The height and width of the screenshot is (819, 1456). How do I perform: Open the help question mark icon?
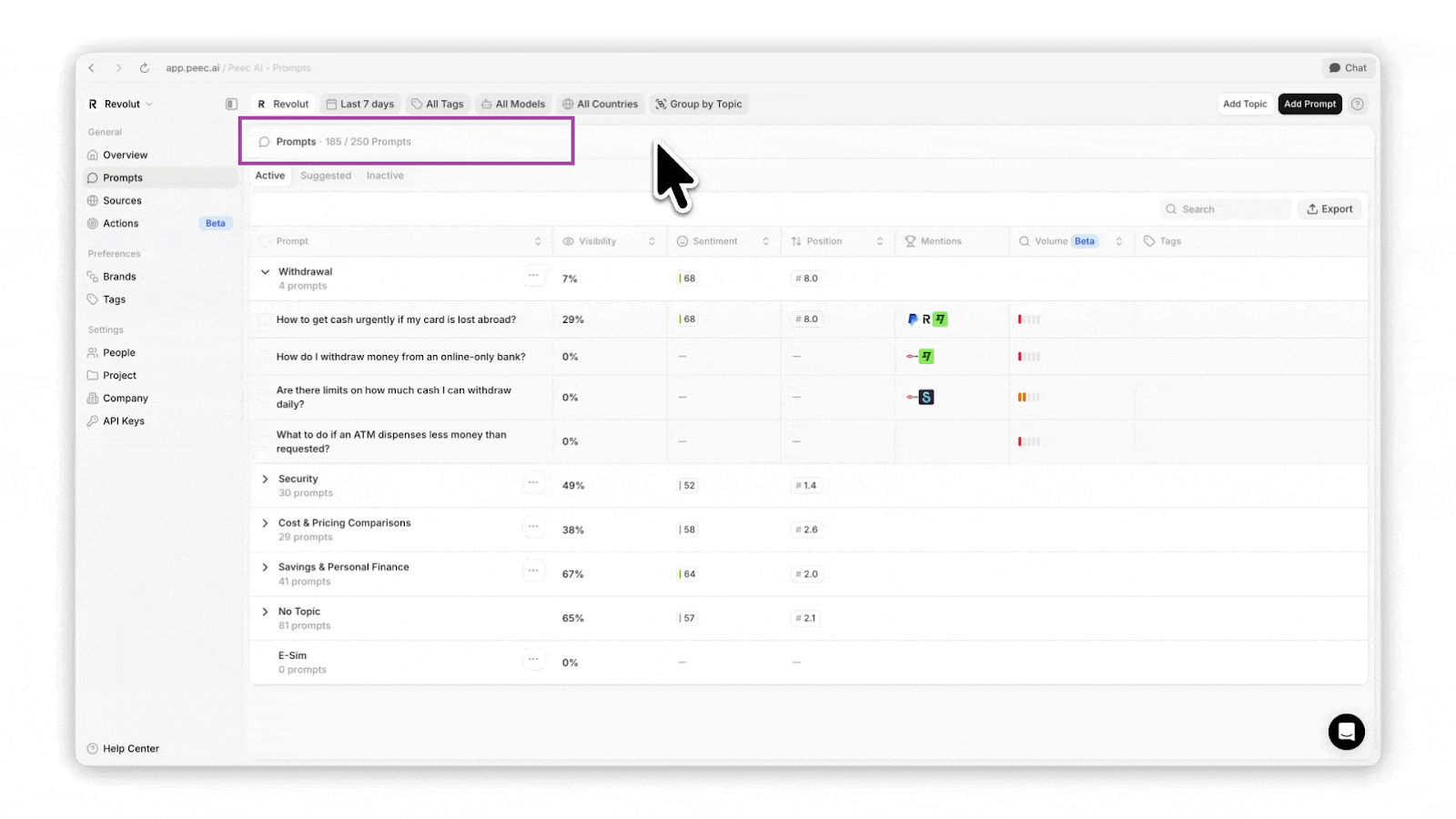click(x=1357, y=105)
